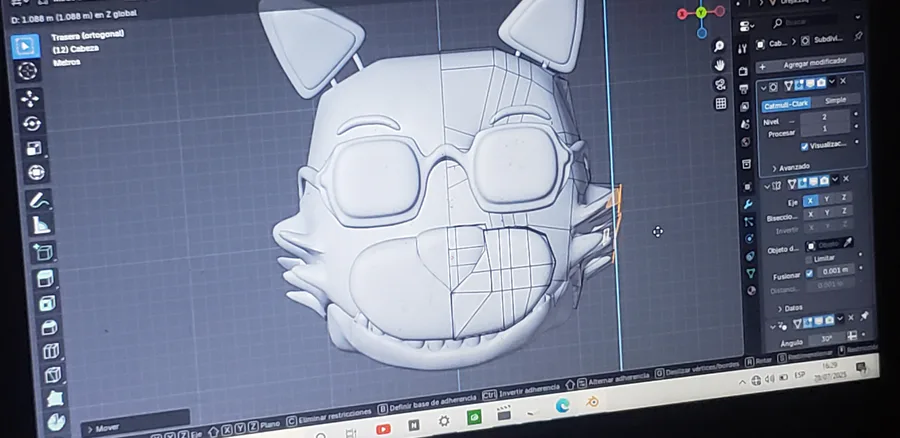Open the Particles properties tab
Image resolution: width=900 pixels, height=438 pixels.
[x=748, y=222]
